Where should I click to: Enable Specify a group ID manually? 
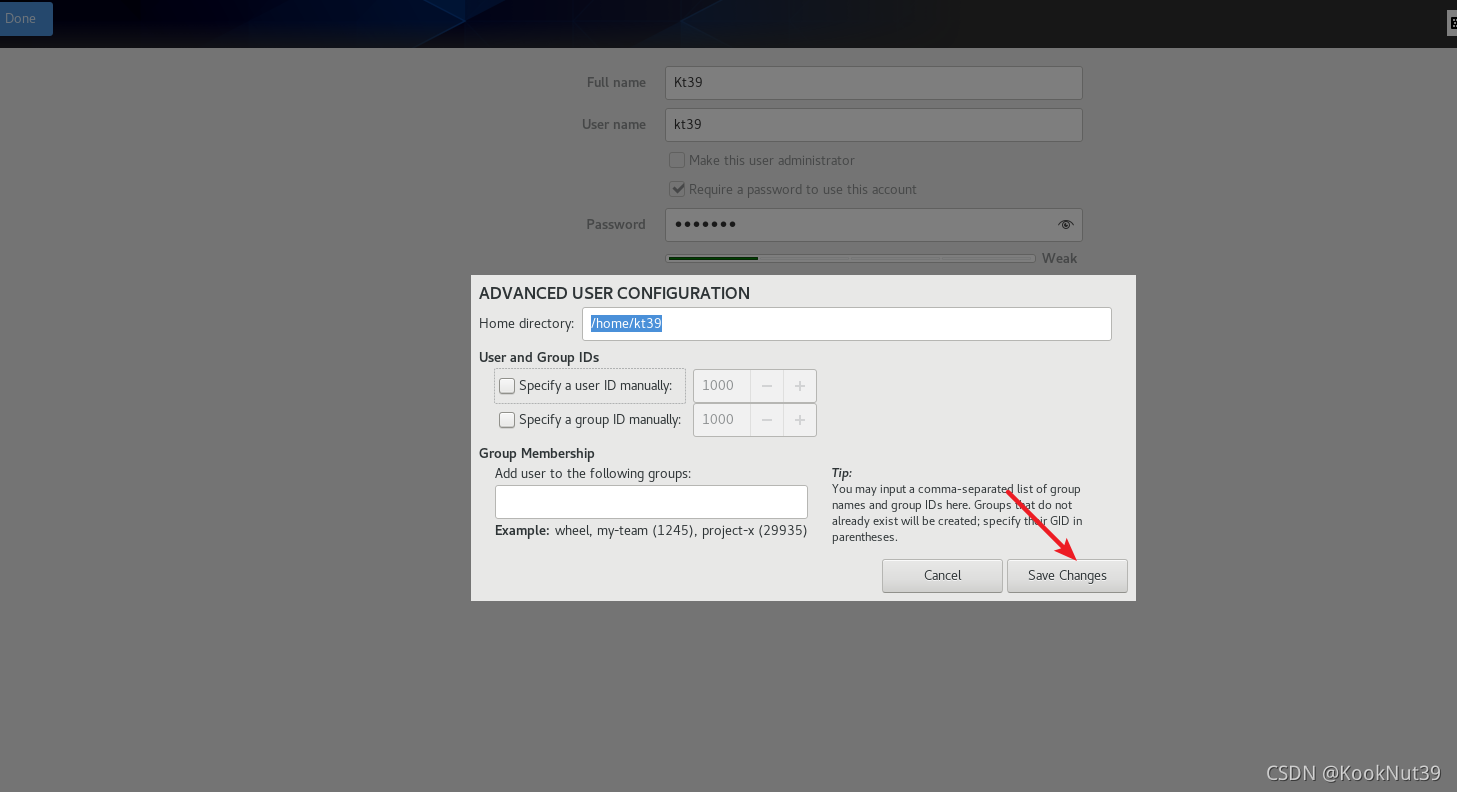507,420
